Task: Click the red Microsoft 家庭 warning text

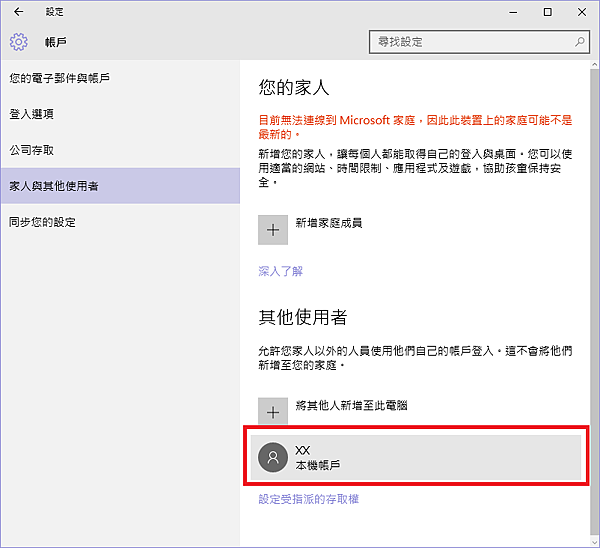Action: tap(415, 127)
